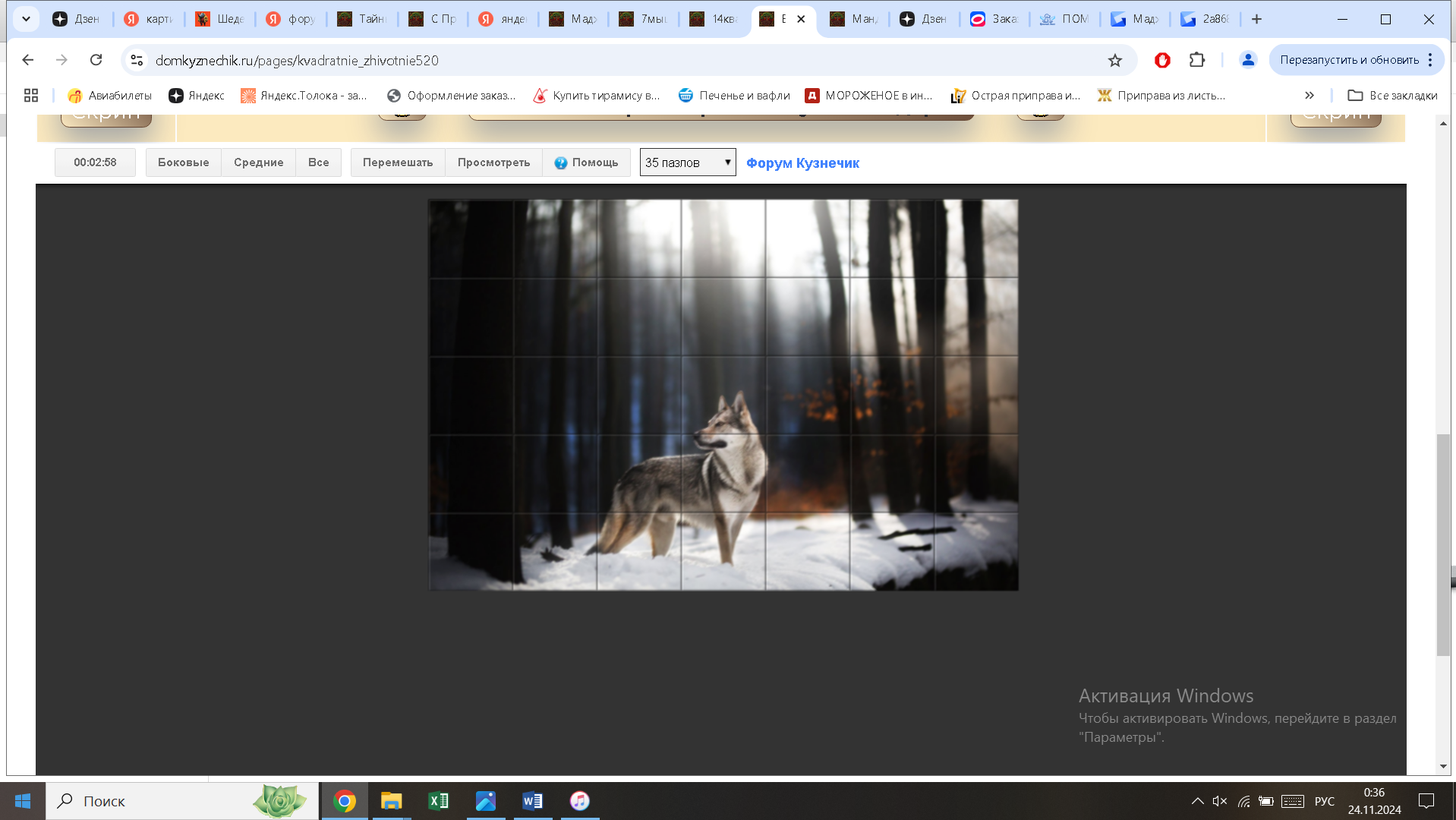This screenshot has width=1456, height=820.
Task: Open 'Печенье и вафли' bookmark
Action: 734,95
